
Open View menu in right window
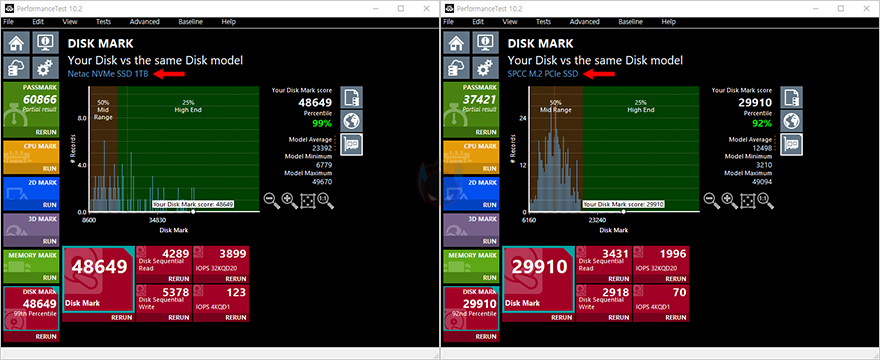[x=510, y=22]
